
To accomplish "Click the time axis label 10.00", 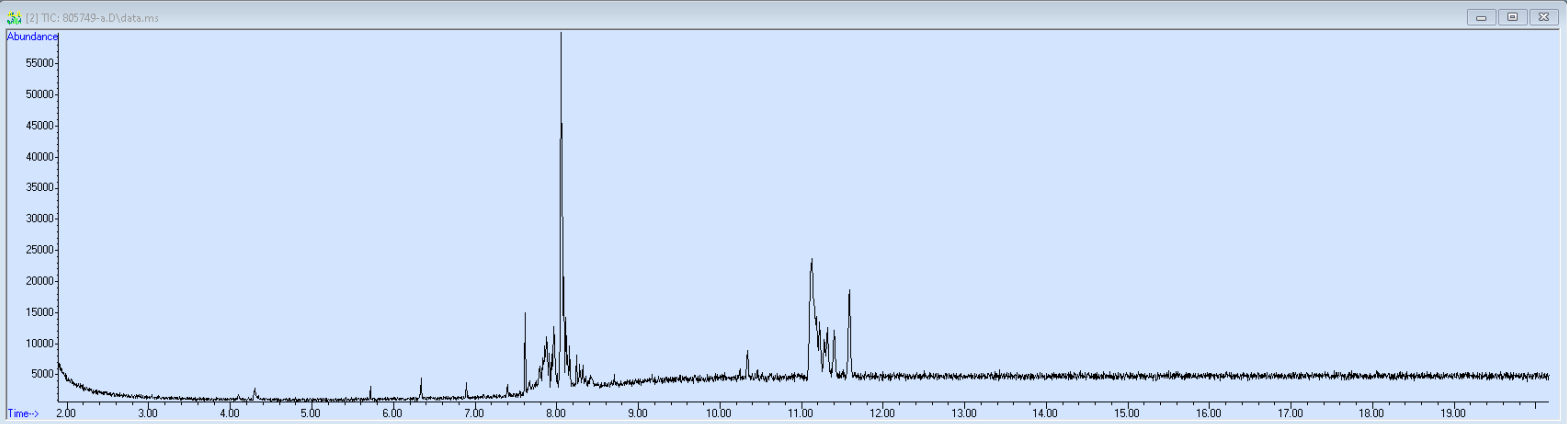I will pyautogui.click(x=719, y=412).
